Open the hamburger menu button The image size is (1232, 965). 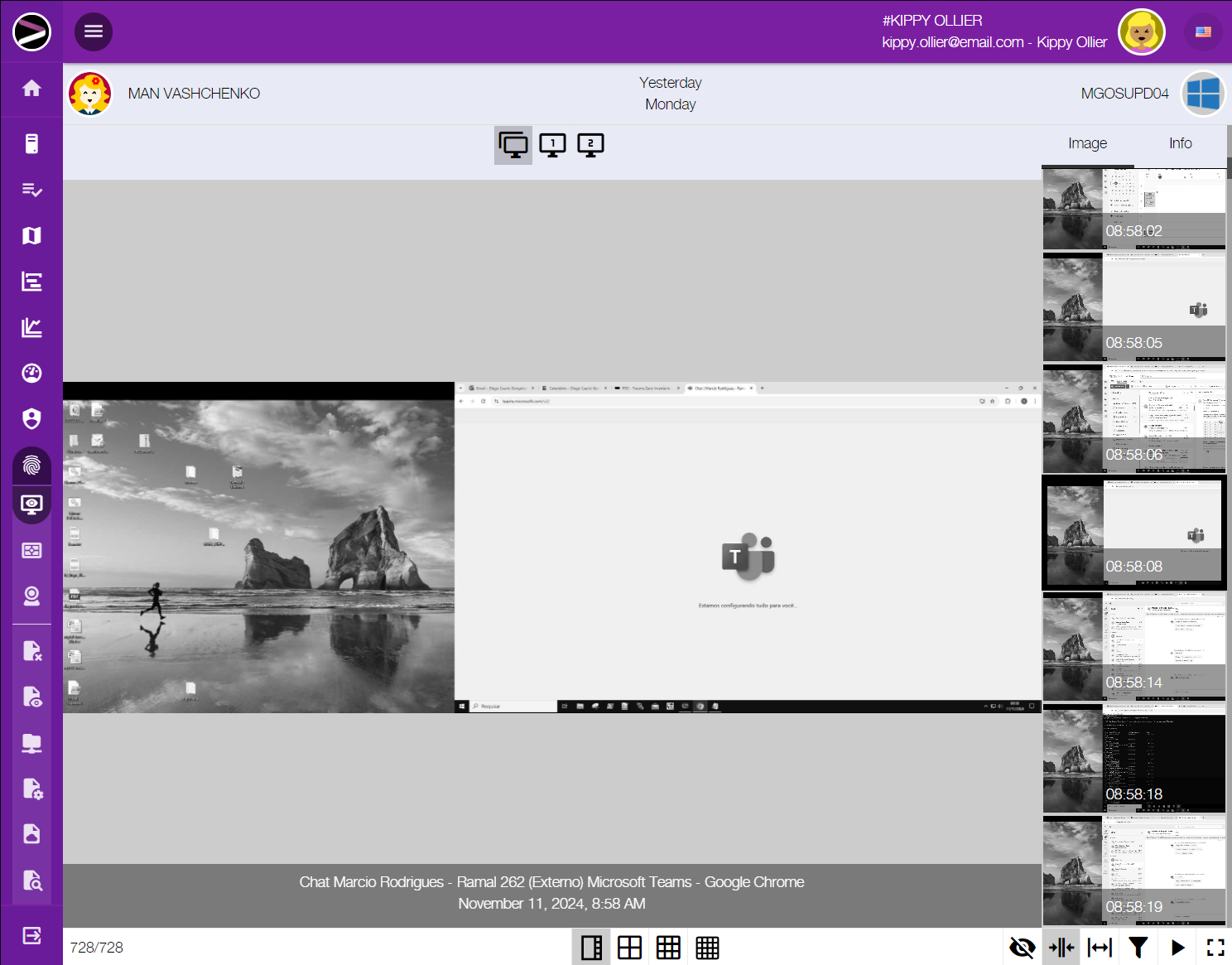pyautogui.click(x=94, y=31)
